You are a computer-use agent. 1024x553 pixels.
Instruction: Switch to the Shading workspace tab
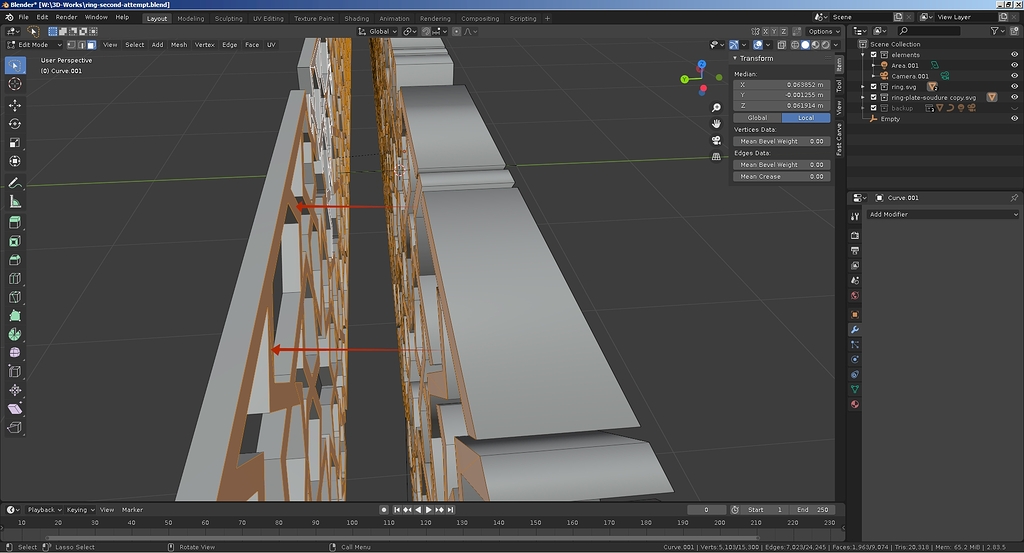357,18
